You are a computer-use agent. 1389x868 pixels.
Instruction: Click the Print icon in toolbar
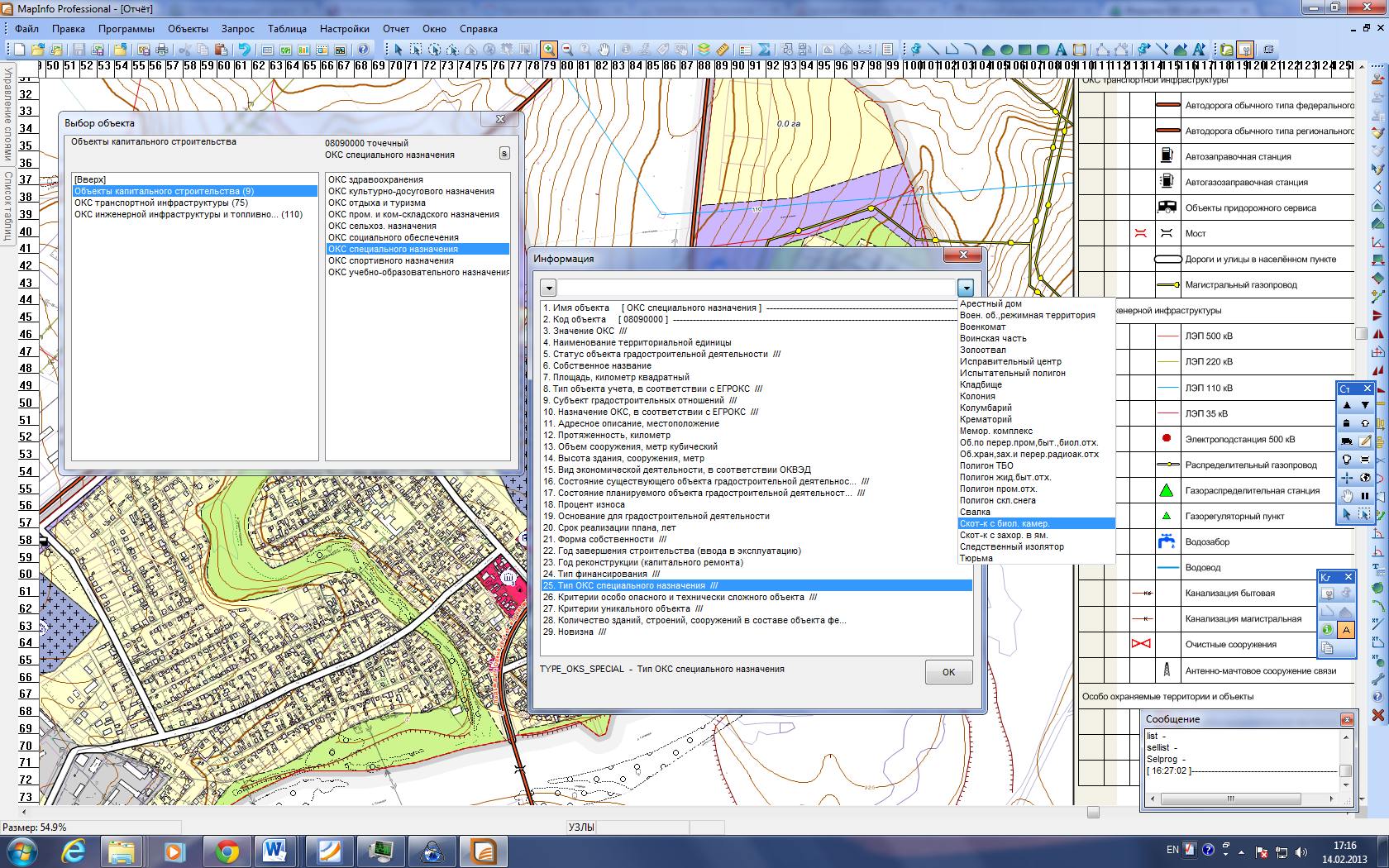(x=162, y=50)
